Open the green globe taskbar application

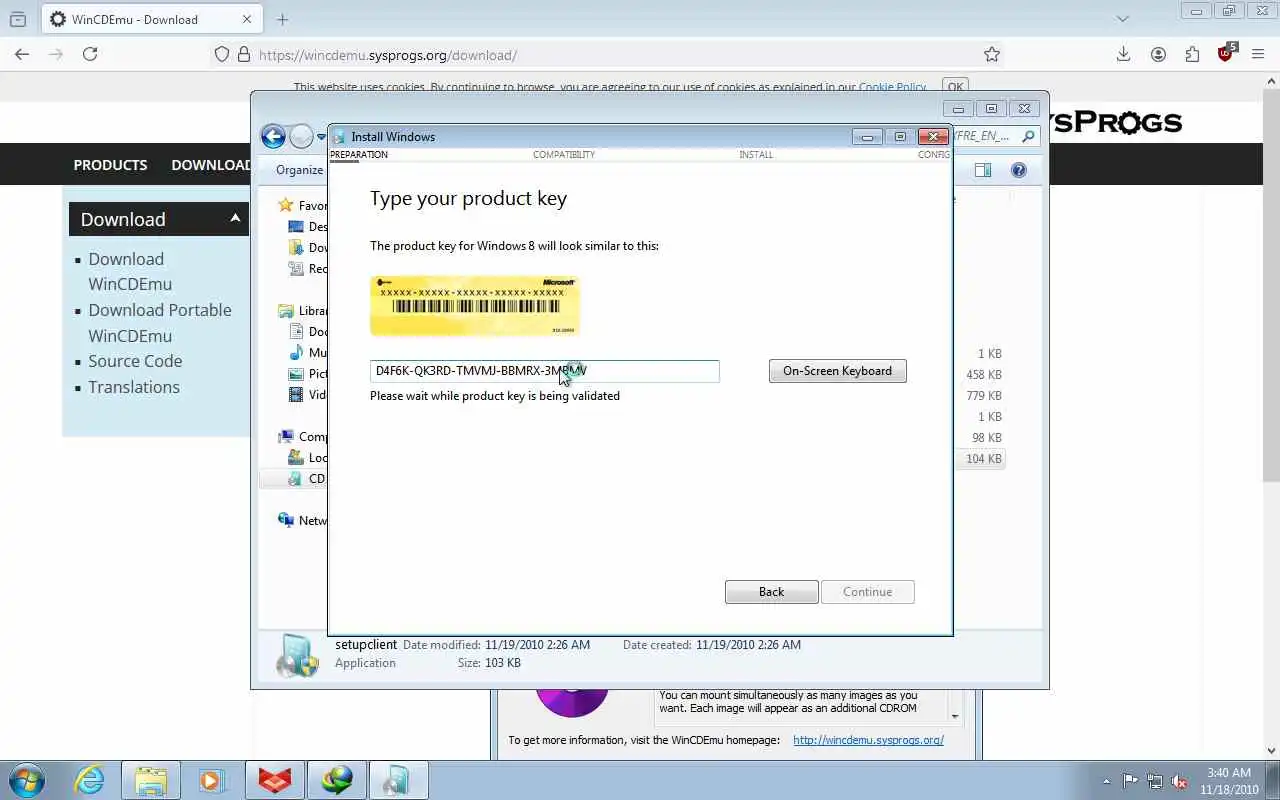[336, 781]
